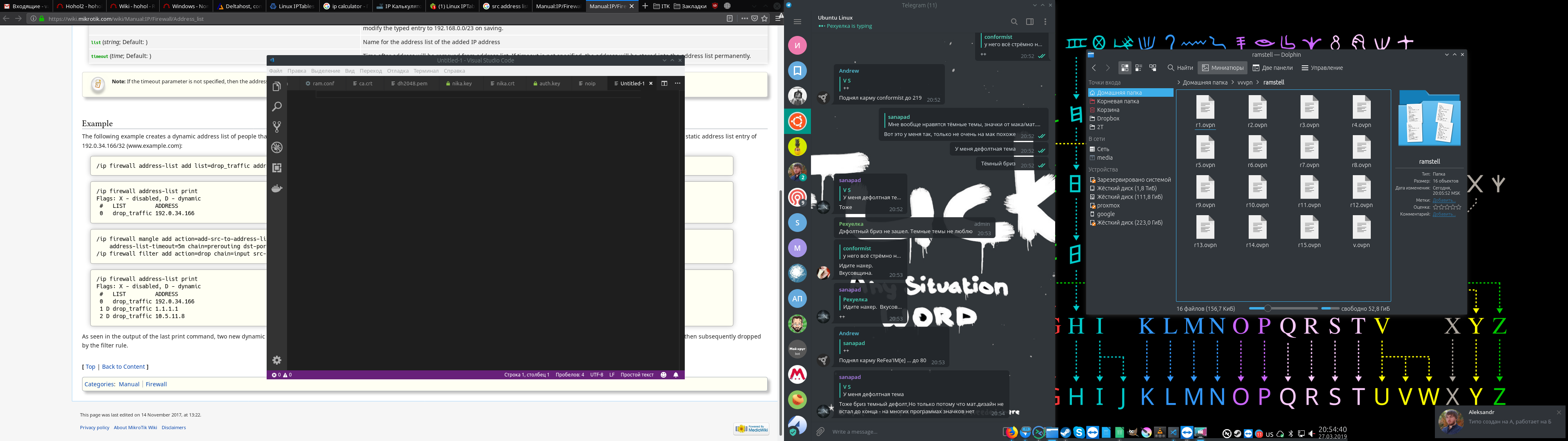Viewport: 1568px width, 441px height.
Task: Open Firewall category link
Action: point(156,384)
